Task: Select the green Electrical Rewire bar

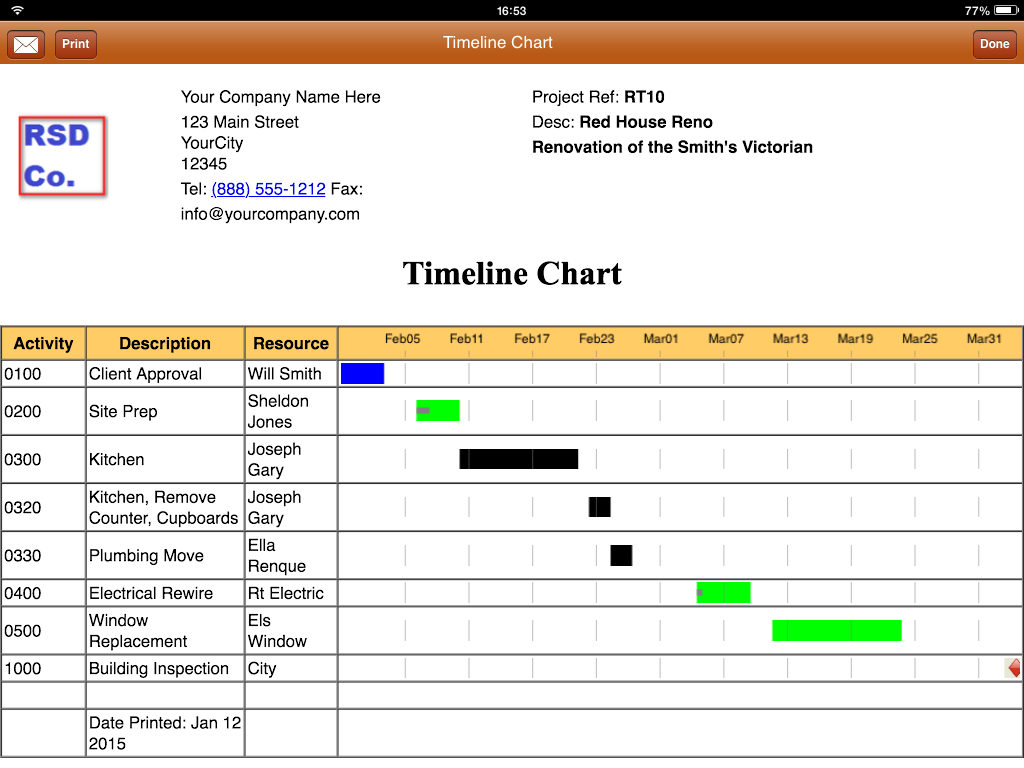Action: [724, 593]
